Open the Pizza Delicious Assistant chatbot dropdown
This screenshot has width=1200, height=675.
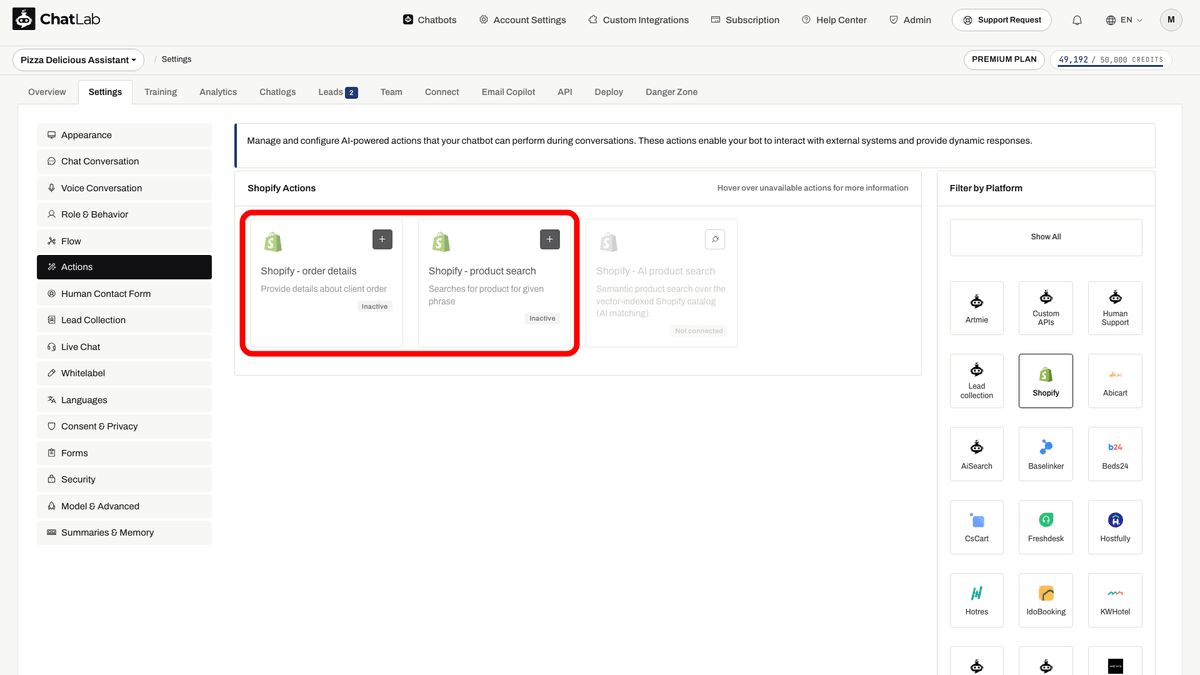tap(79, 60)
